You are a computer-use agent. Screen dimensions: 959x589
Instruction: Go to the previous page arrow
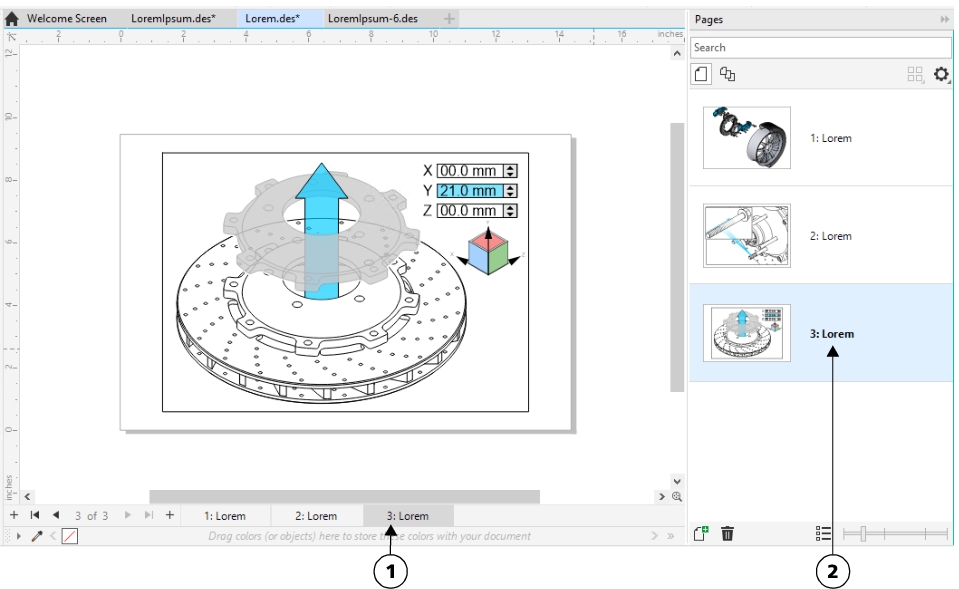point(56,515)
